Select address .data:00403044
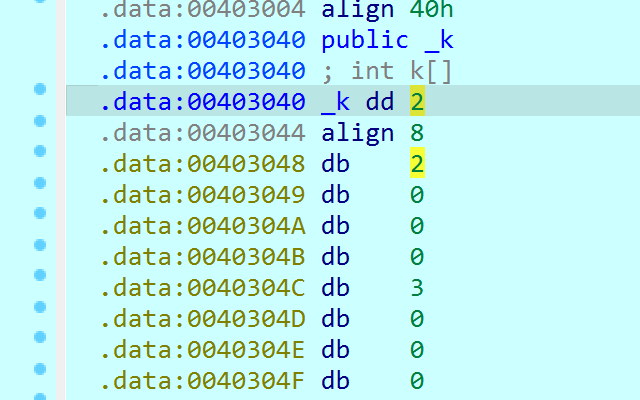 click(203, 133)
